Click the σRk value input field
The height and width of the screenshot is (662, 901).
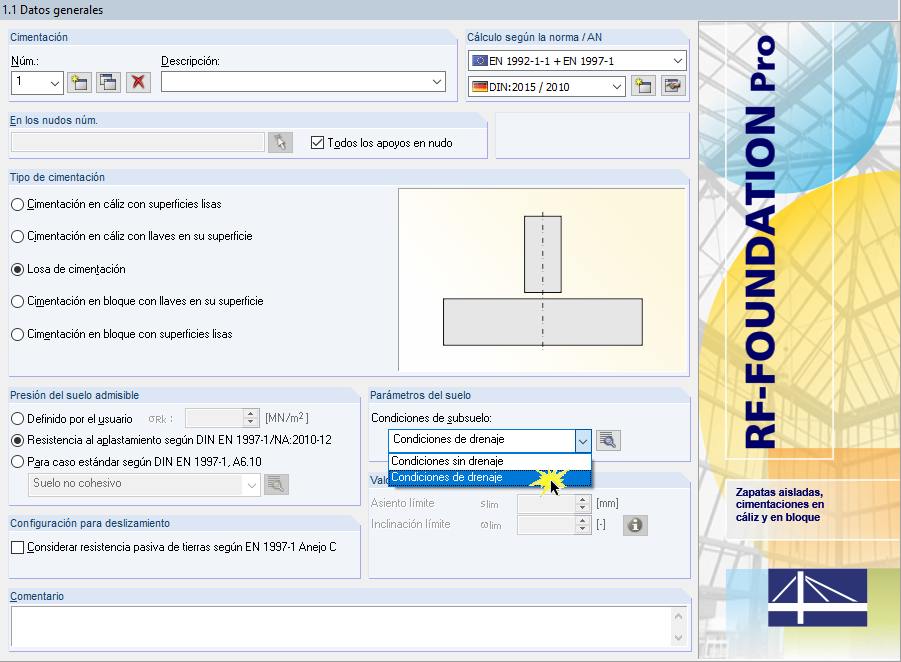click(x=214, y=418)
